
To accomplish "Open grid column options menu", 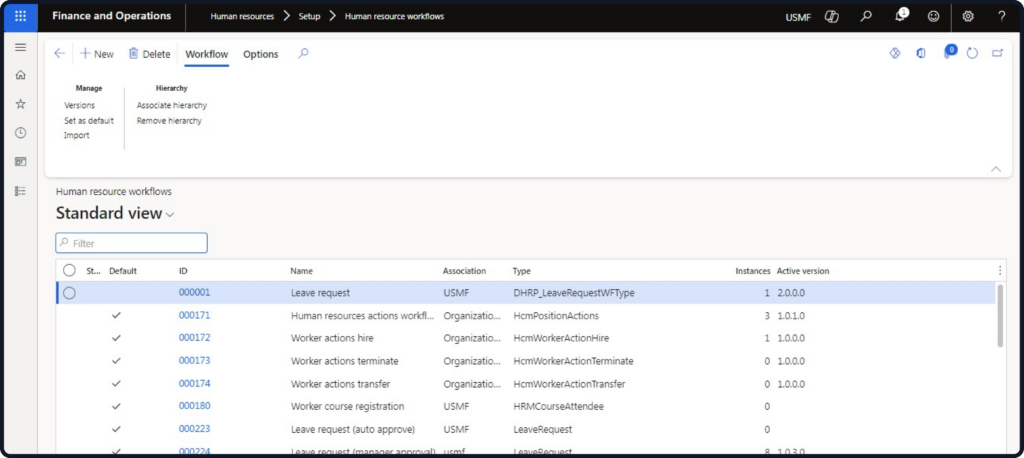I will 1000,270.
